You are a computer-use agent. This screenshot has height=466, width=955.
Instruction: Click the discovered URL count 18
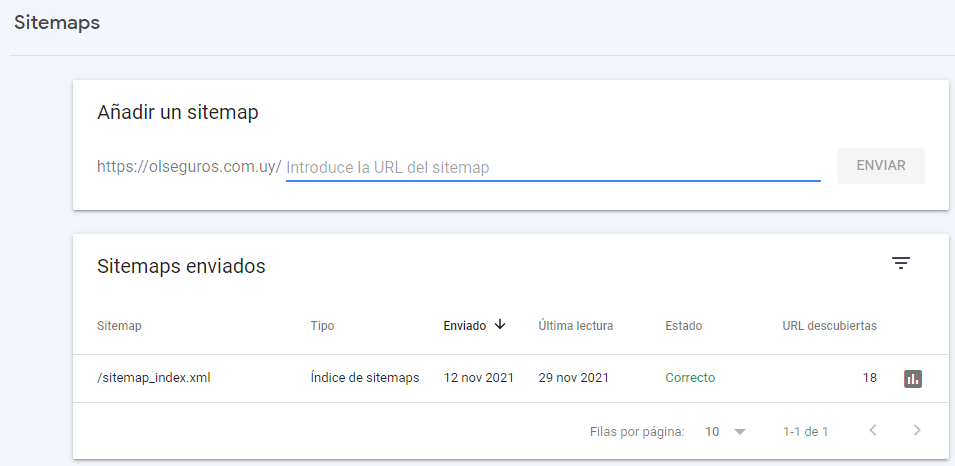click(x=870, y=378)
